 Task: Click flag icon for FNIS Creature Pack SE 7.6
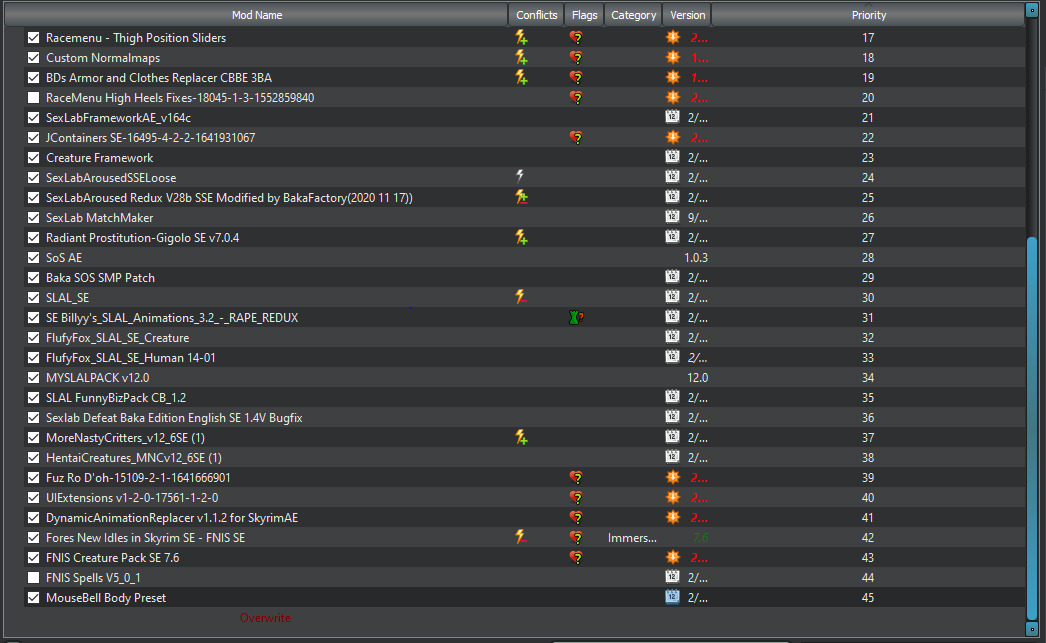(576, 558)
